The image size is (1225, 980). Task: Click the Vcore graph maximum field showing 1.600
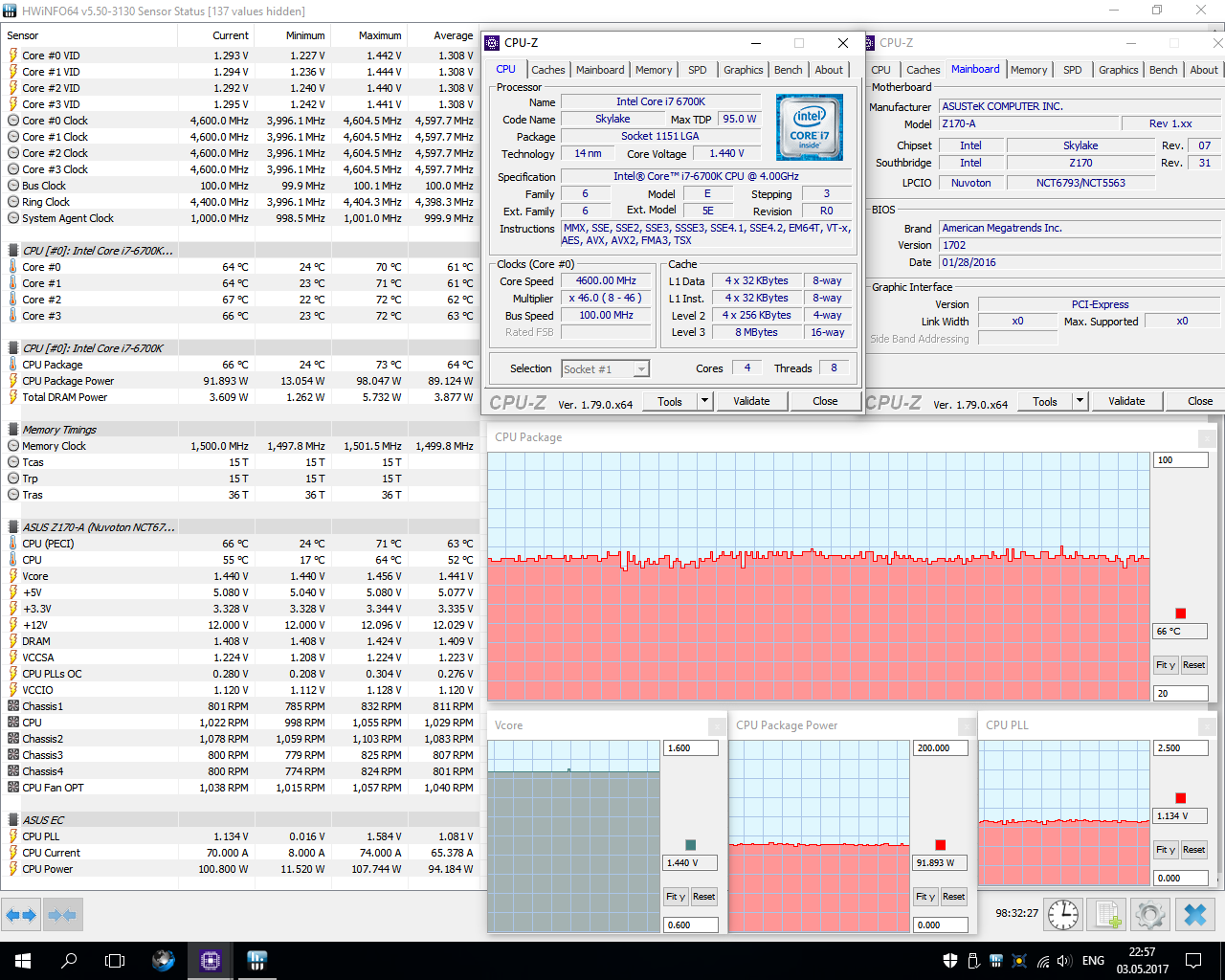click(691, 748)
